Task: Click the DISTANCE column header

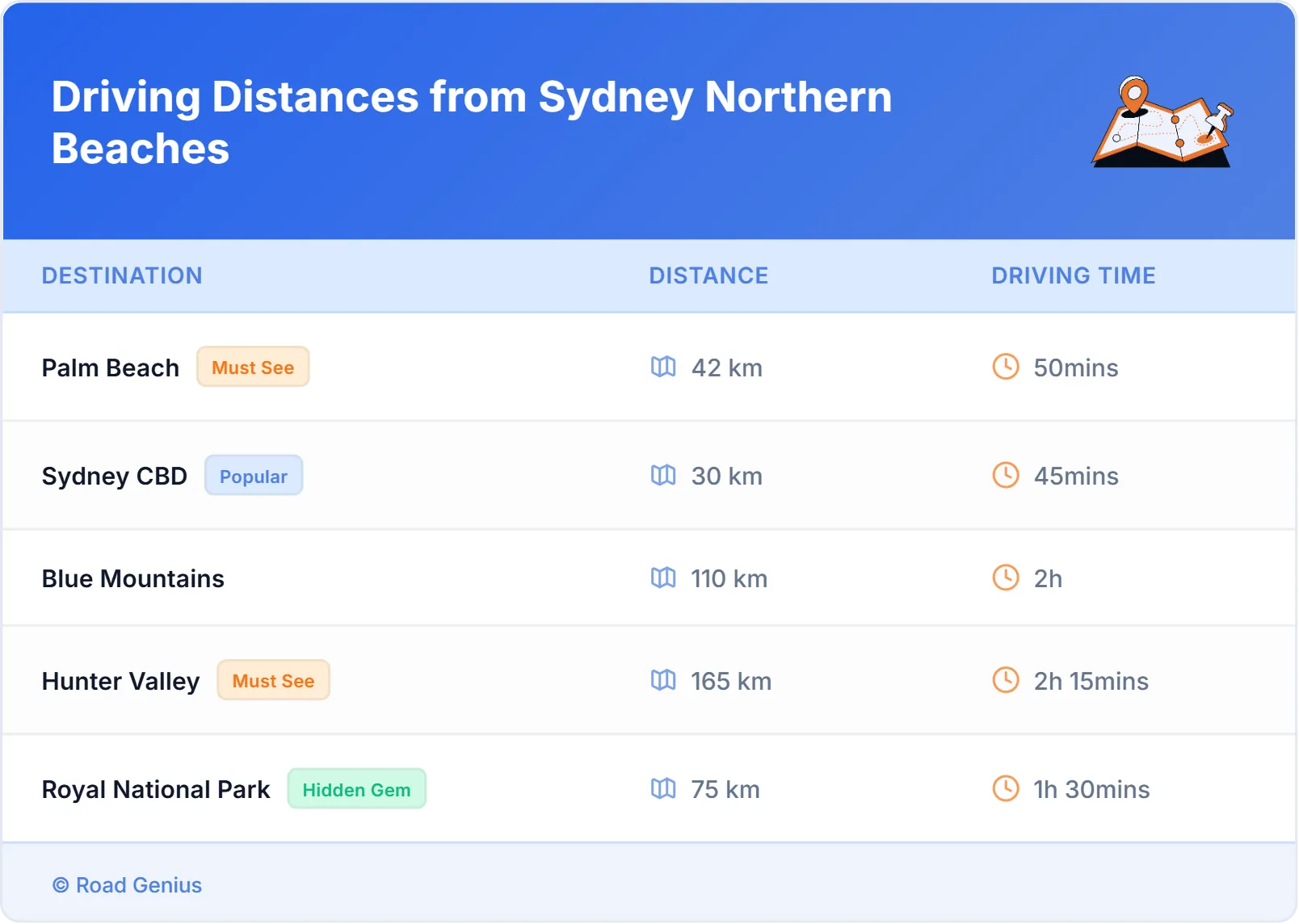Action: coord(708,275)
